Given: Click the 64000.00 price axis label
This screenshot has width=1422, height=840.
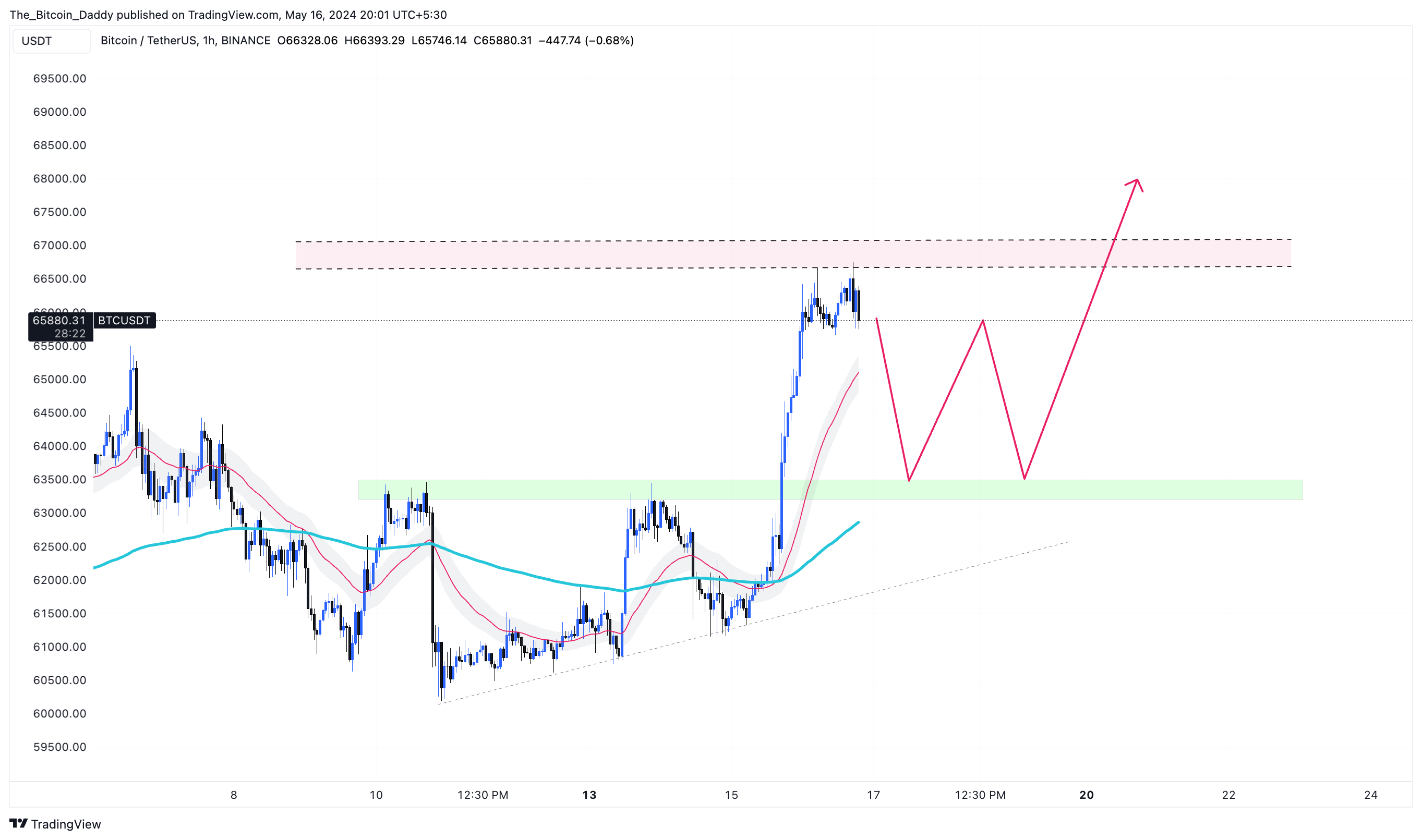Looking at the screenshot, I should coord(60,446).
